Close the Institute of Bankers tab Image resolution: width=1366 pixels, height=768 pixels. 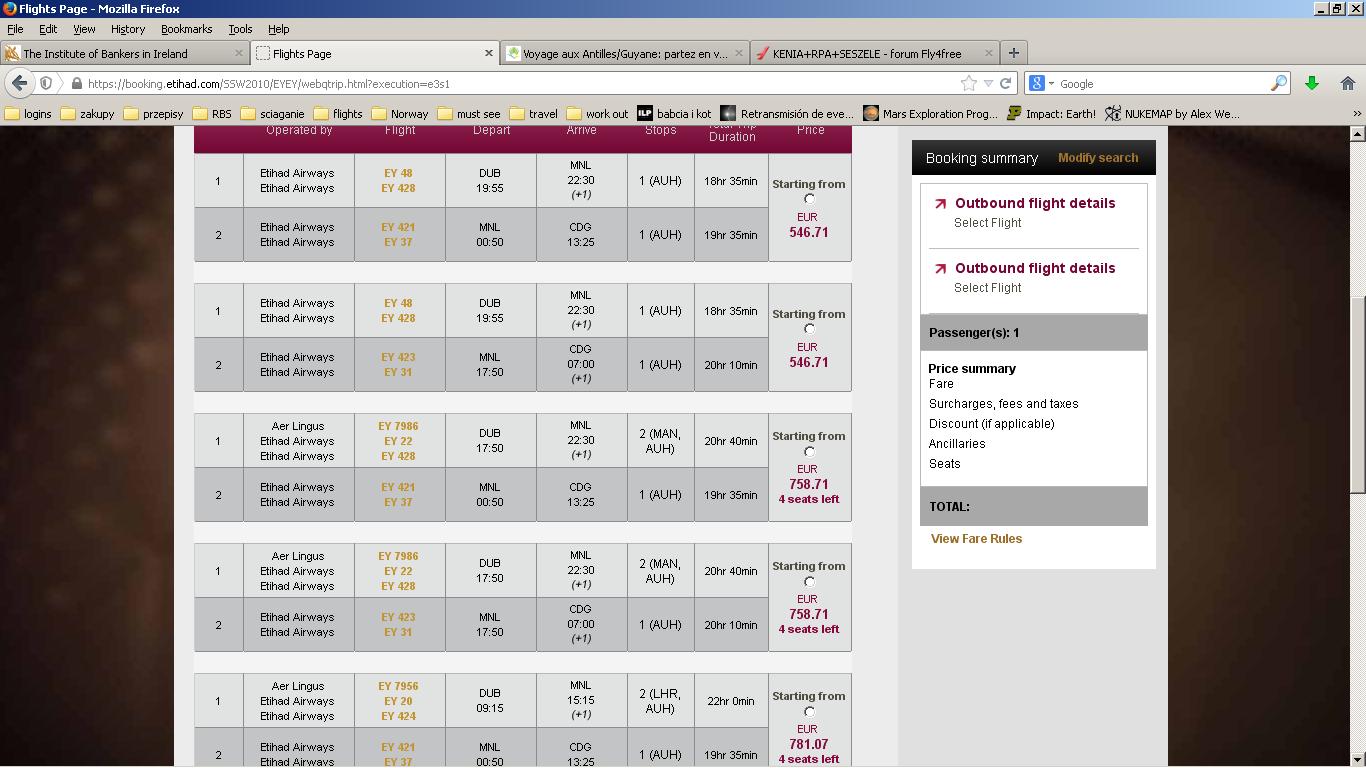(x=239, y=53)
